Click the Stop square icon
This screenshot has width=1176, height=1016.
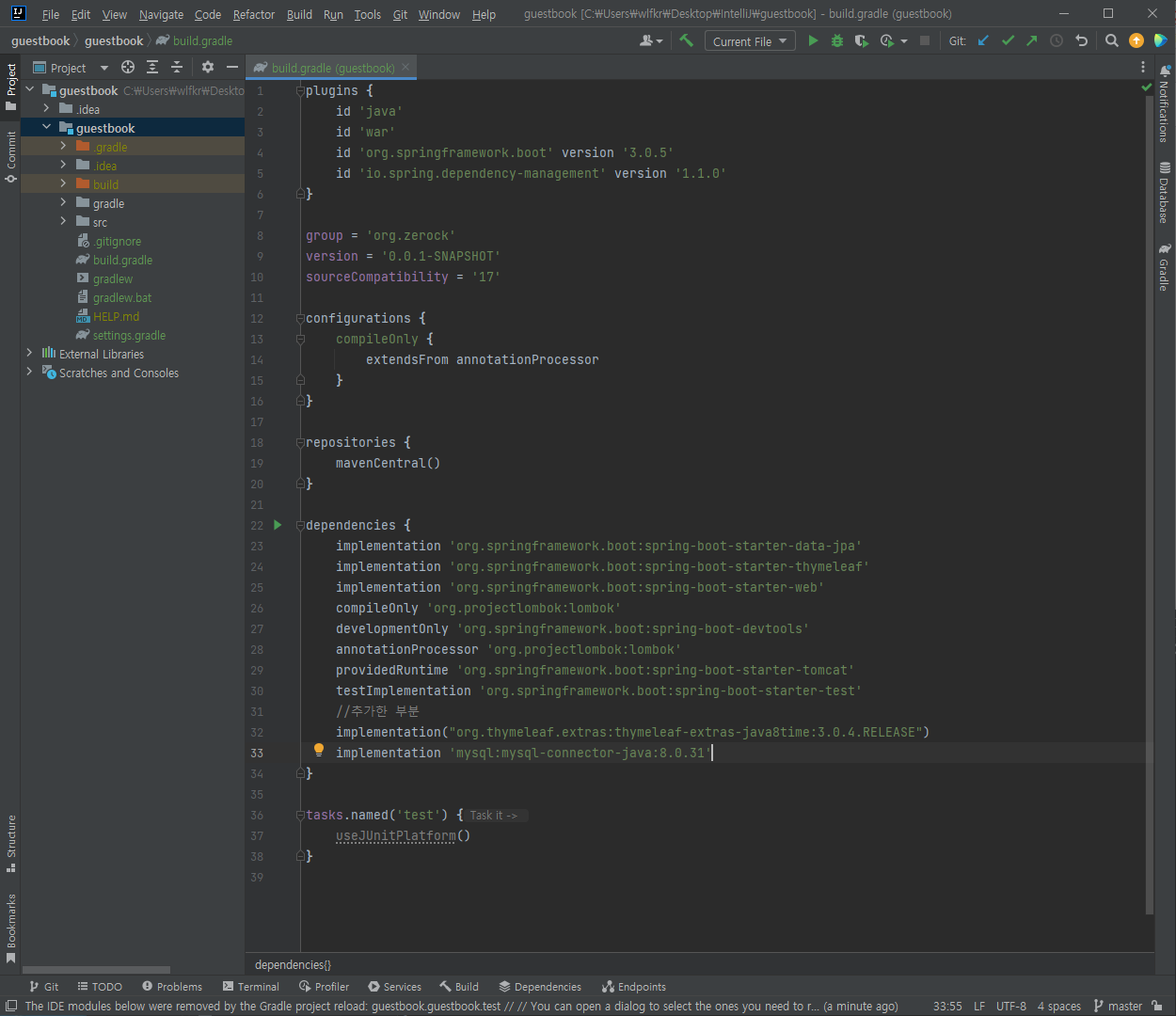[925, 40]
